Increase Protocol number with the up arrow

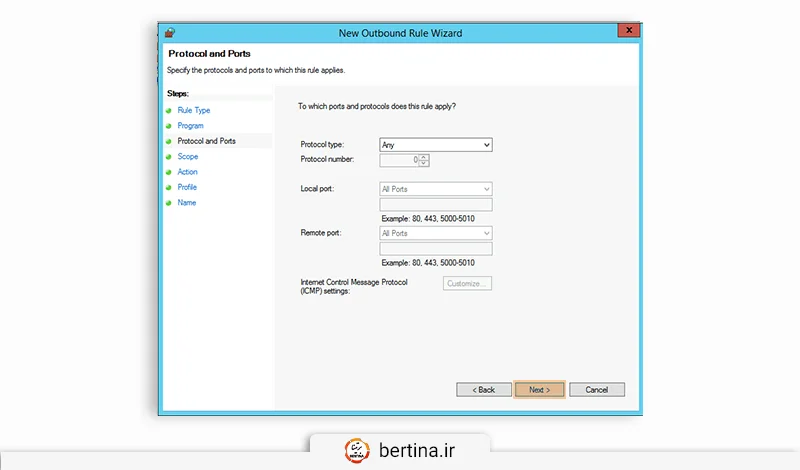point(425,156)
